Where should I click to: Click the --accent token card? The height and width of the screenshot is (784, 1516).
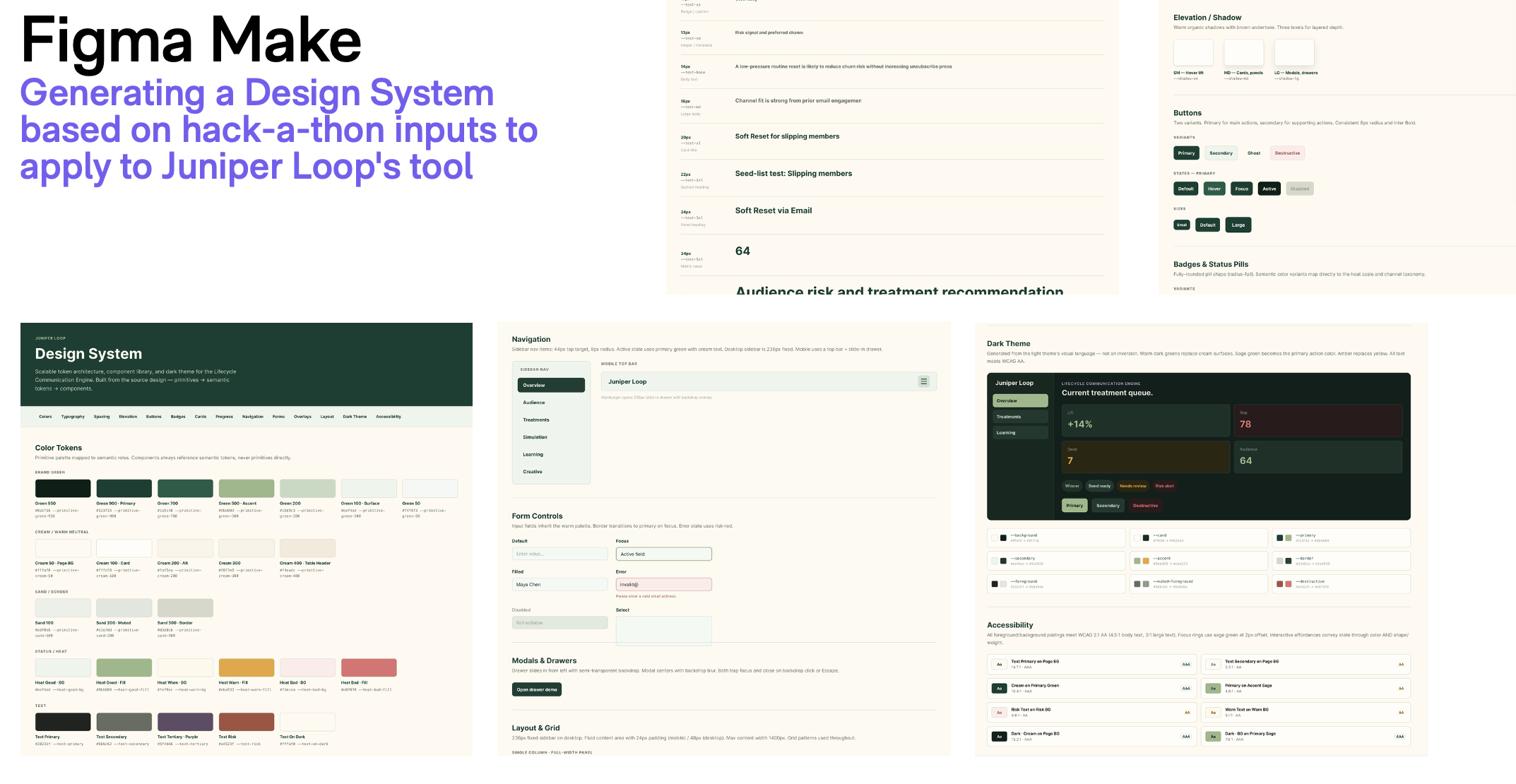(1198, 561)
